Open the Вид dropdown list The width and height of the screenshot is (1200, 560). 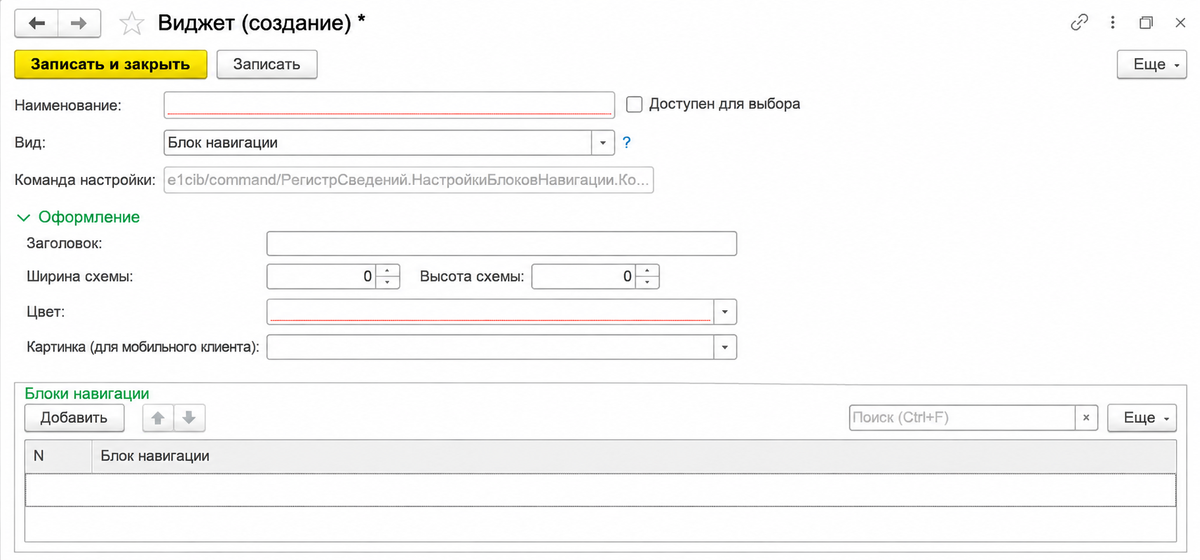(603, 143)
